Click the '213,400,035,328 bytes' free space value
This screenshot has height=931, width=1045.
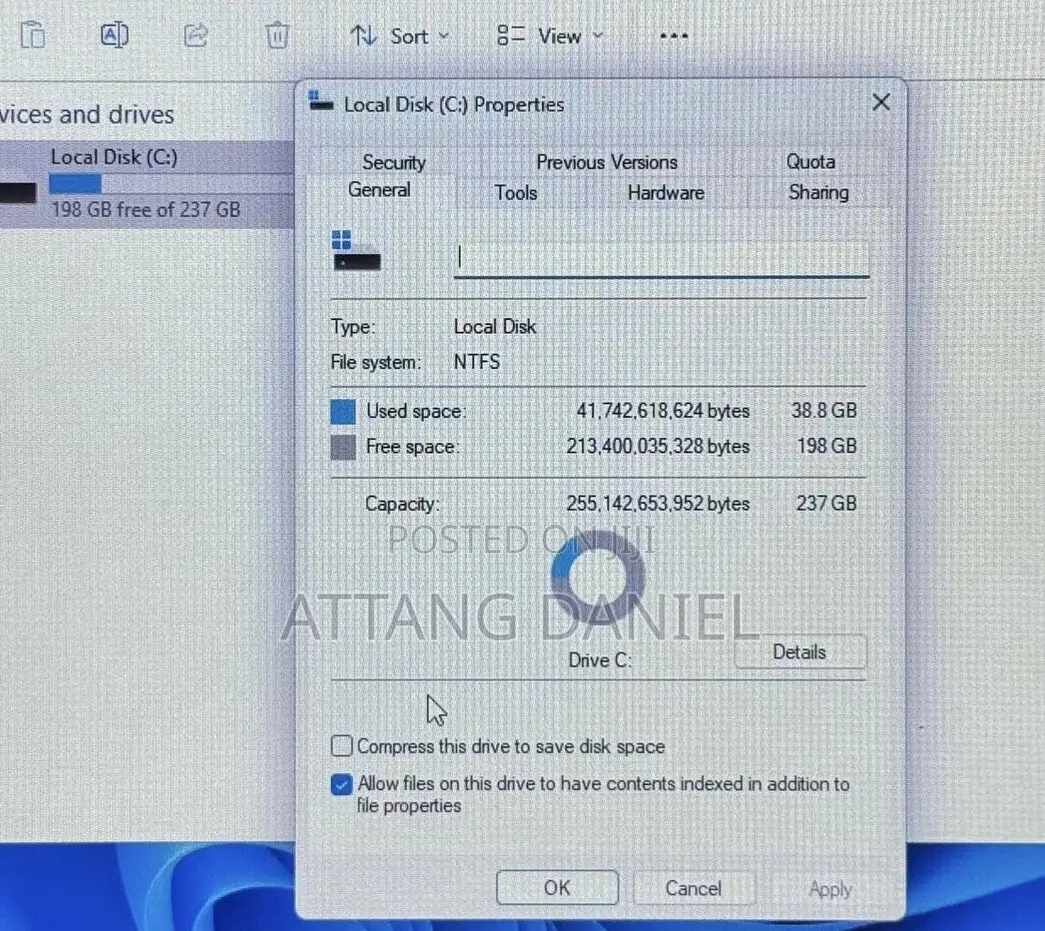click(x=658, y=446)
